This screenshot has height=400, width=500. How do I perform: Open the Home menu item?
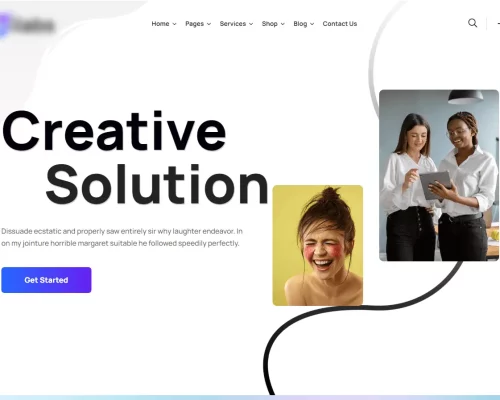(160, 24)
